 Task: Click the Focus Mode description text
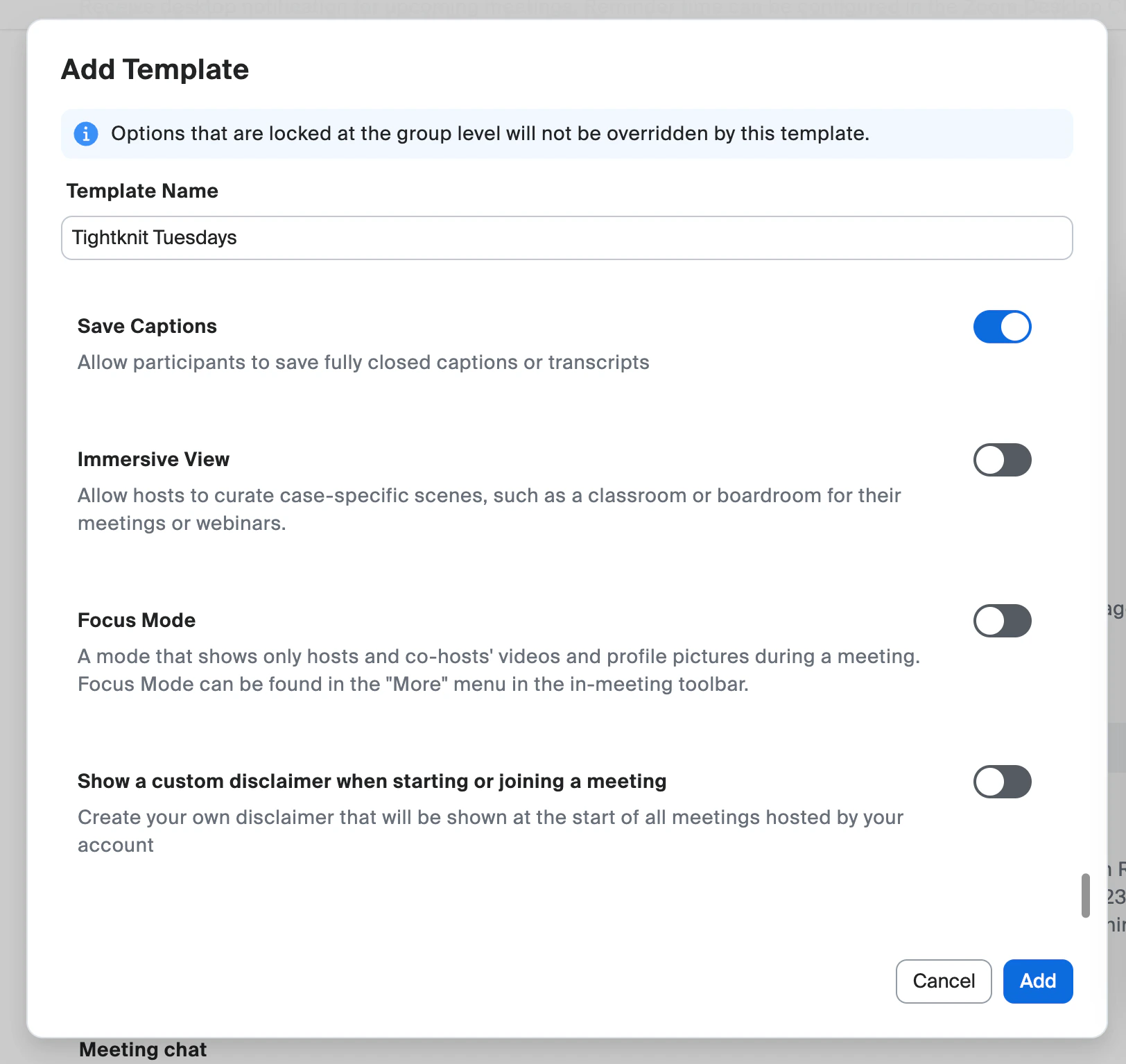tap(498, 670)
